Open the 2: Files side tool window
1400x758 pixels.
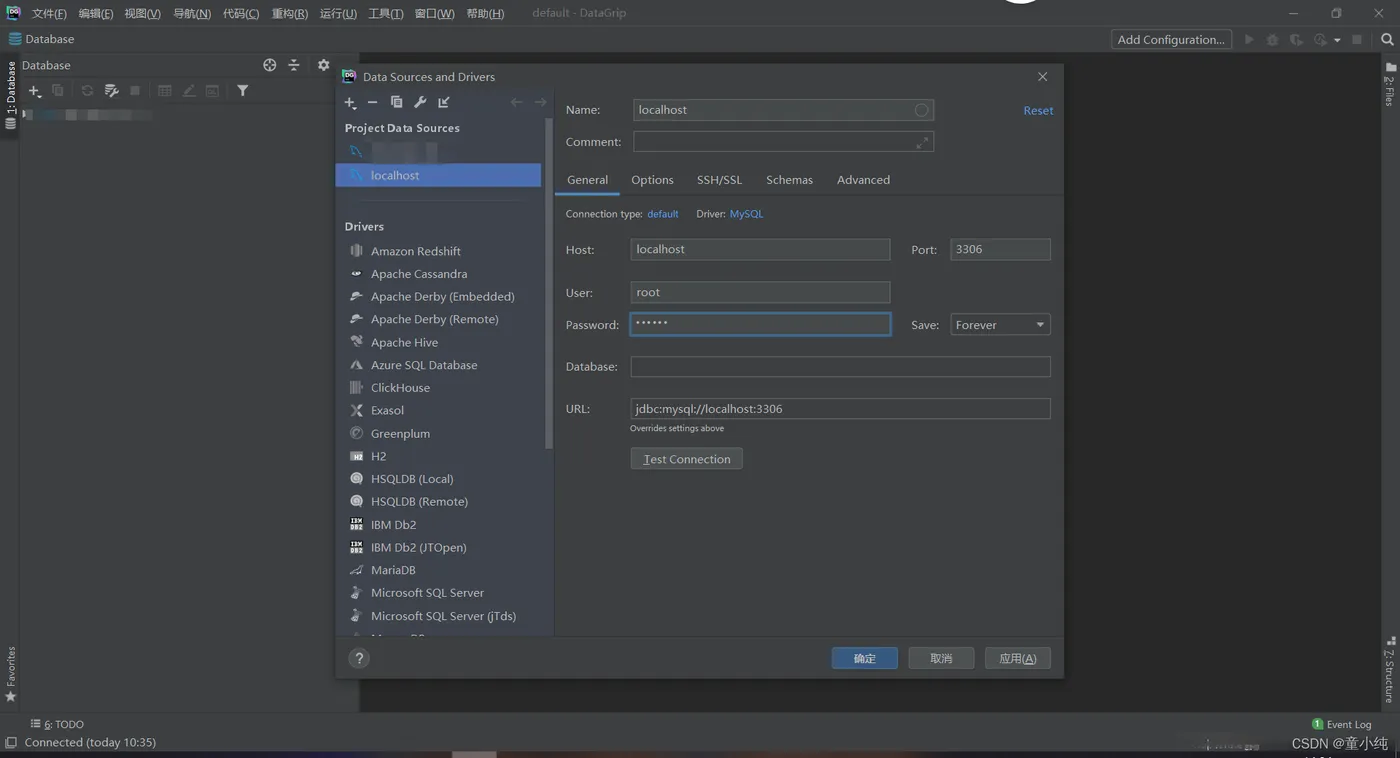tap(1390, 84)
